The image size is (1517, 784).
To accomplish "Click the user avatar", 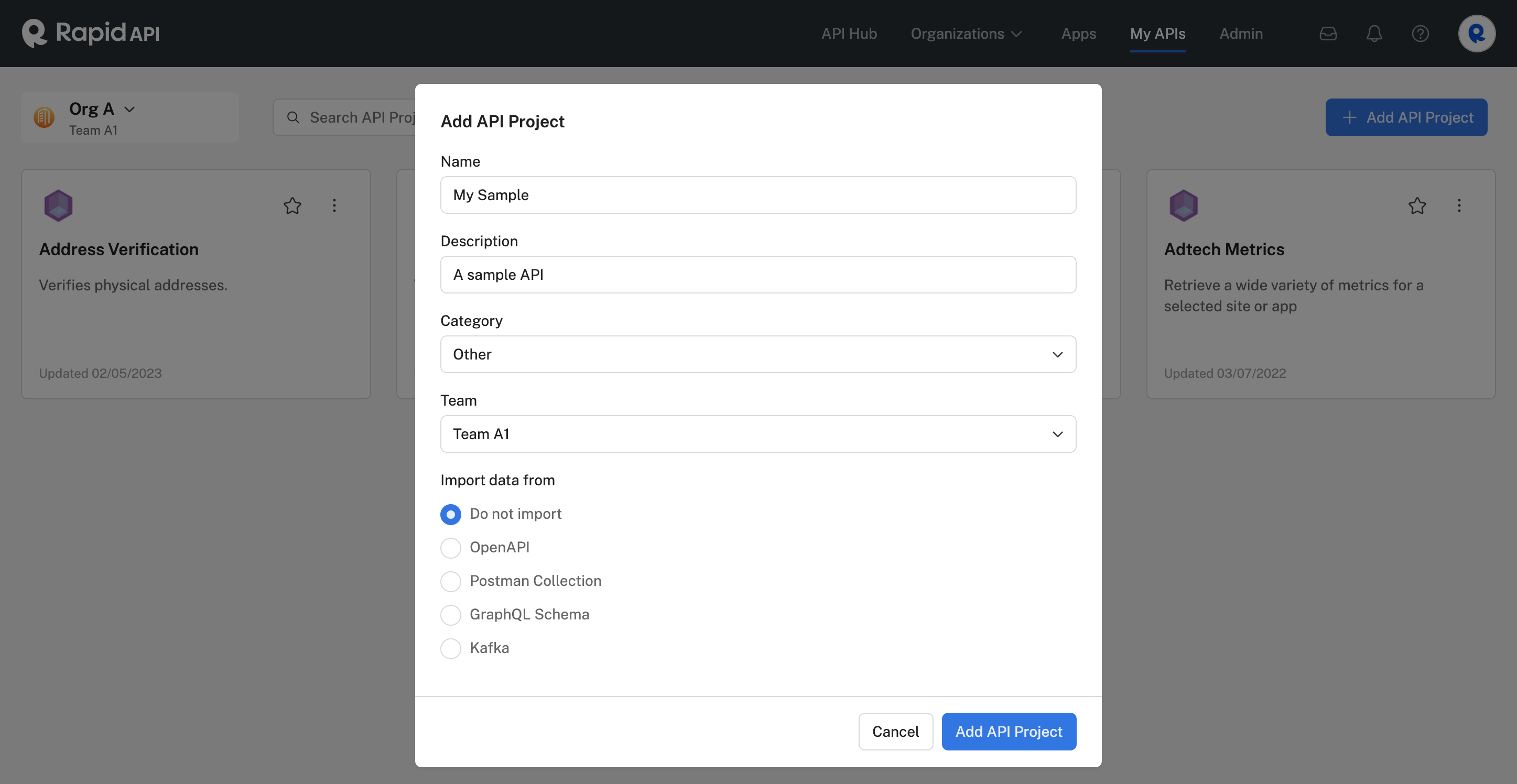I will (1476, 34).
